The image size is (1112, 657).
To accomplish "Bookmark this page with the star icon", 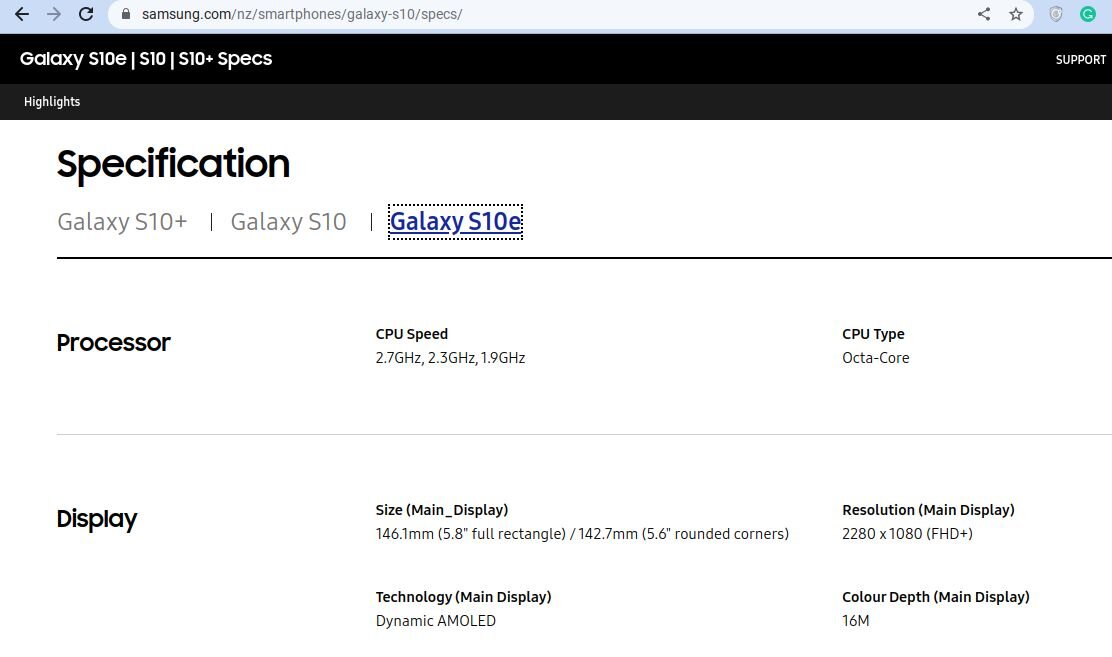I will pyautogui.click(x=1016, y=14).
